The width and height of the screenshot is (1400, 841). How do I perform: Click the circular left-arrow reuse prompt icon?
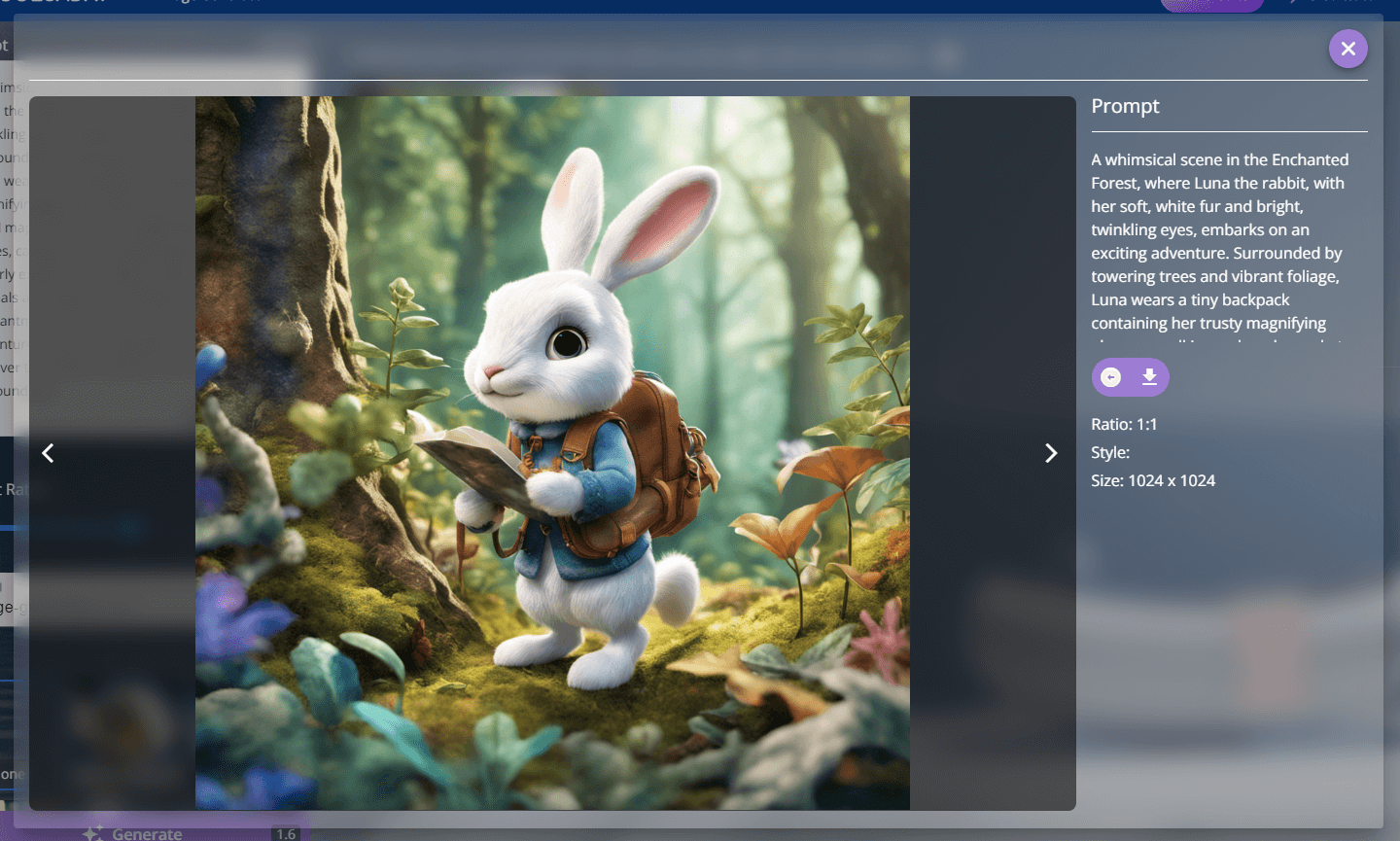[1110, 377]
